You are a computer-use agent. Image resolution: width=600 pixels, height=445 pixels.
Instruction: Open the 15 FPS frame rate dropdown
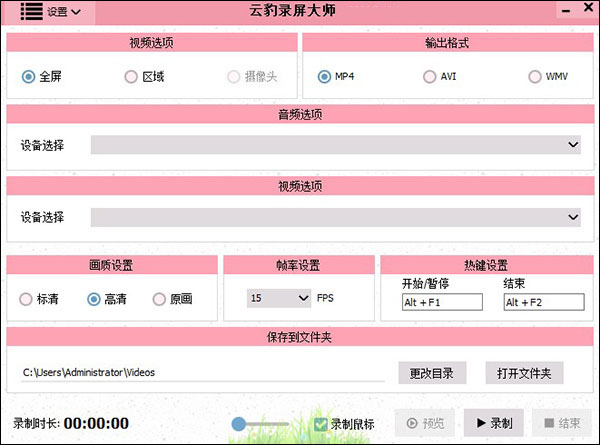coord(279,298)
